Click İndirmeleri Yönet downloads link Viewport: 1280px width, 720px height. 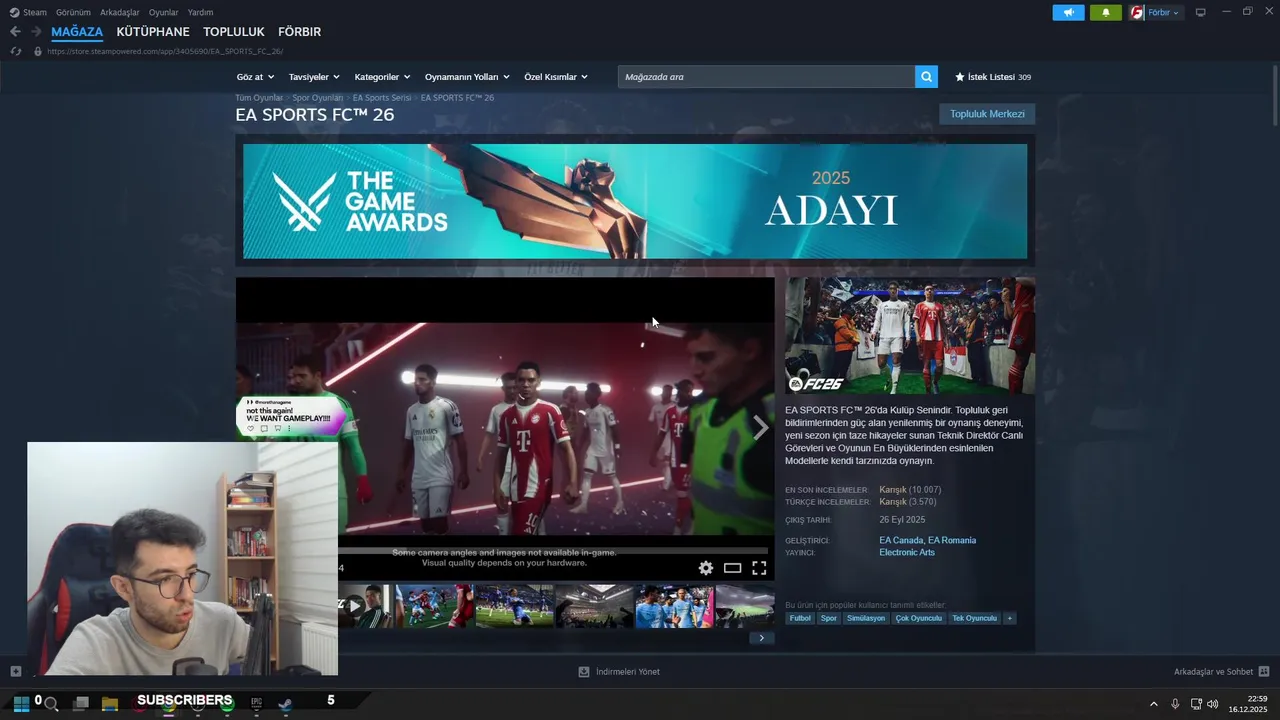click(628, 672)
